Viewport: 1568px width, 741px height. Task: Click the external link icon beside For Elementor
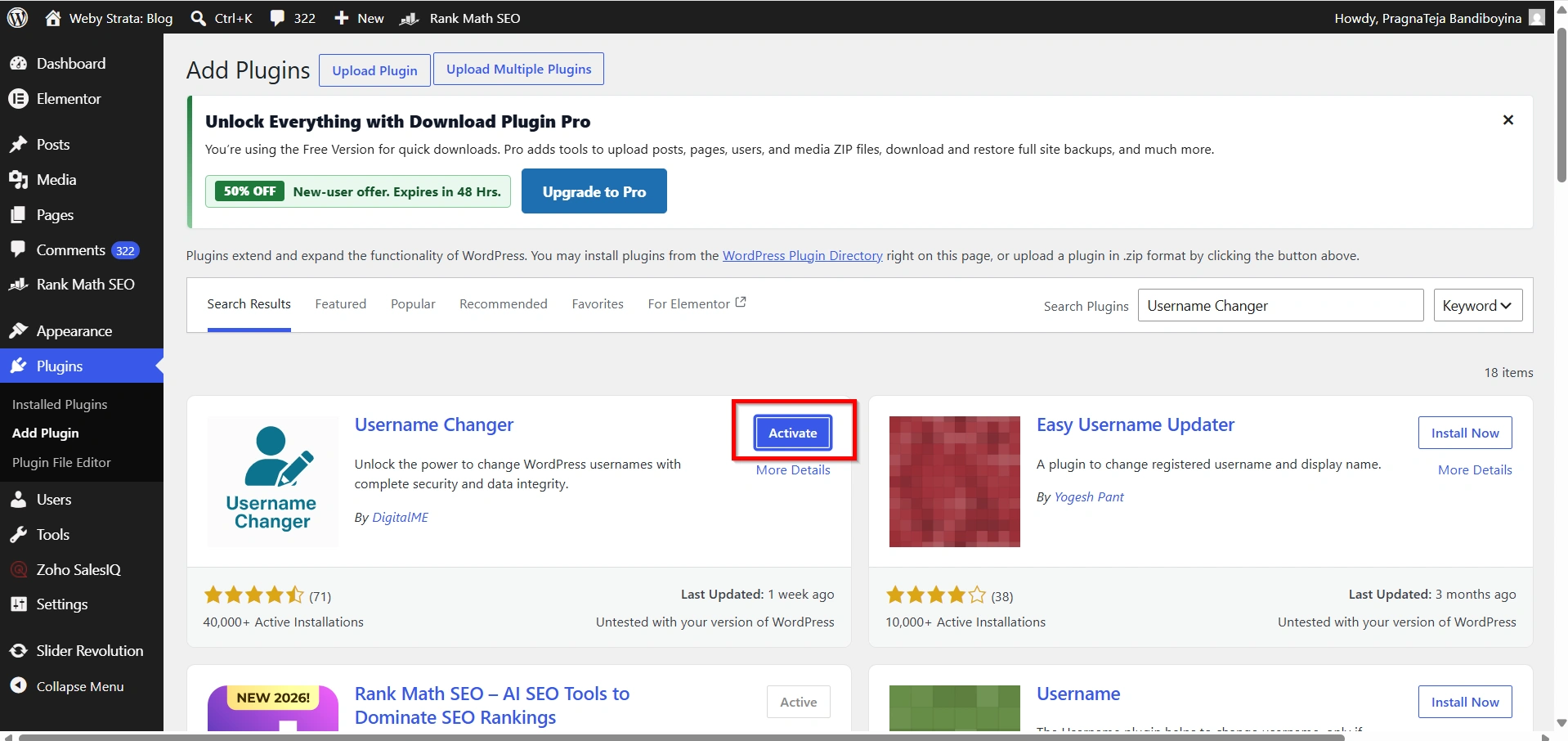click(x=741, y=302)
